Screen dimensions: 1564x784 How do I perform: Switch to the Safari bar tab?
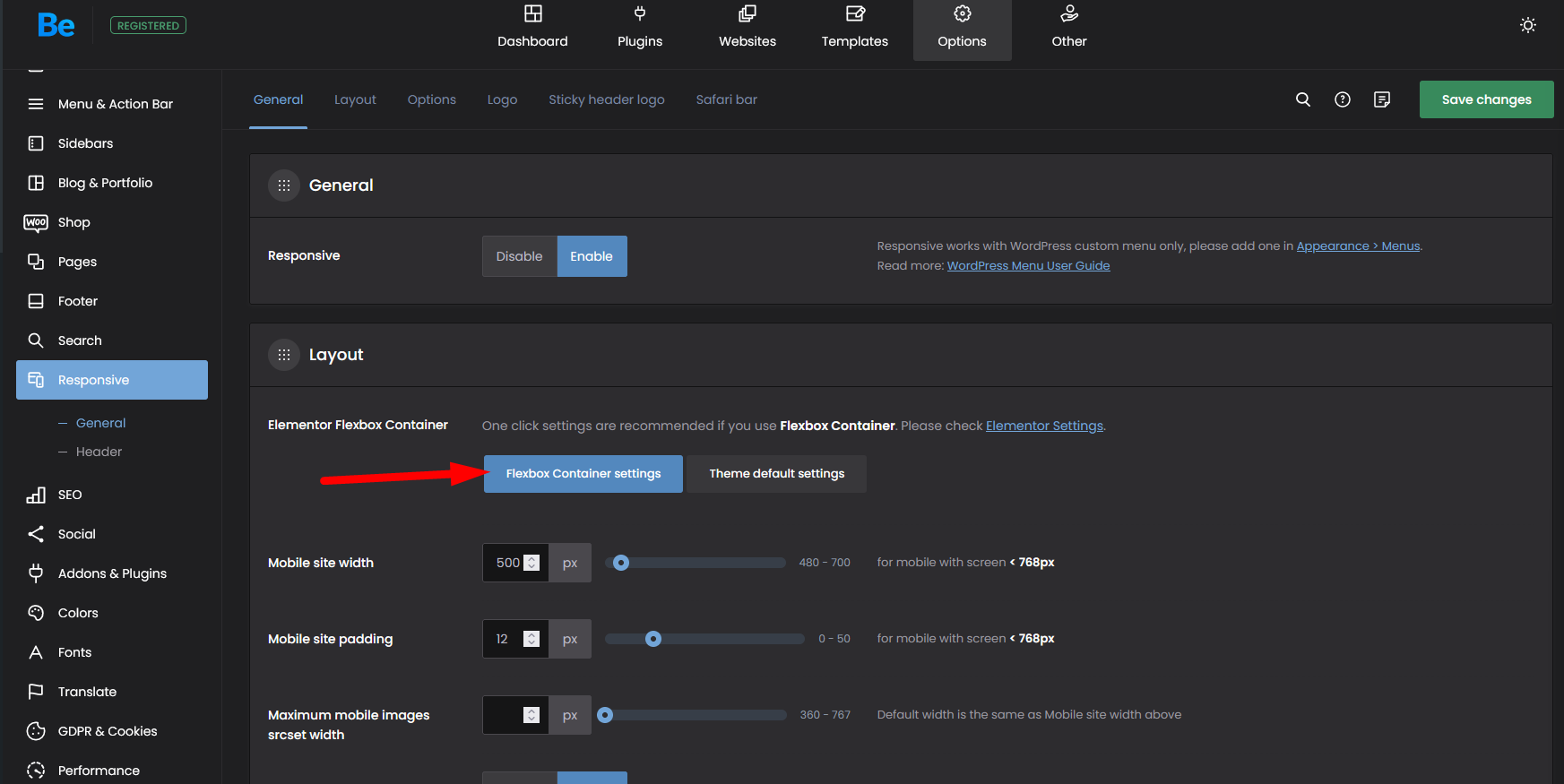(727, 99)
